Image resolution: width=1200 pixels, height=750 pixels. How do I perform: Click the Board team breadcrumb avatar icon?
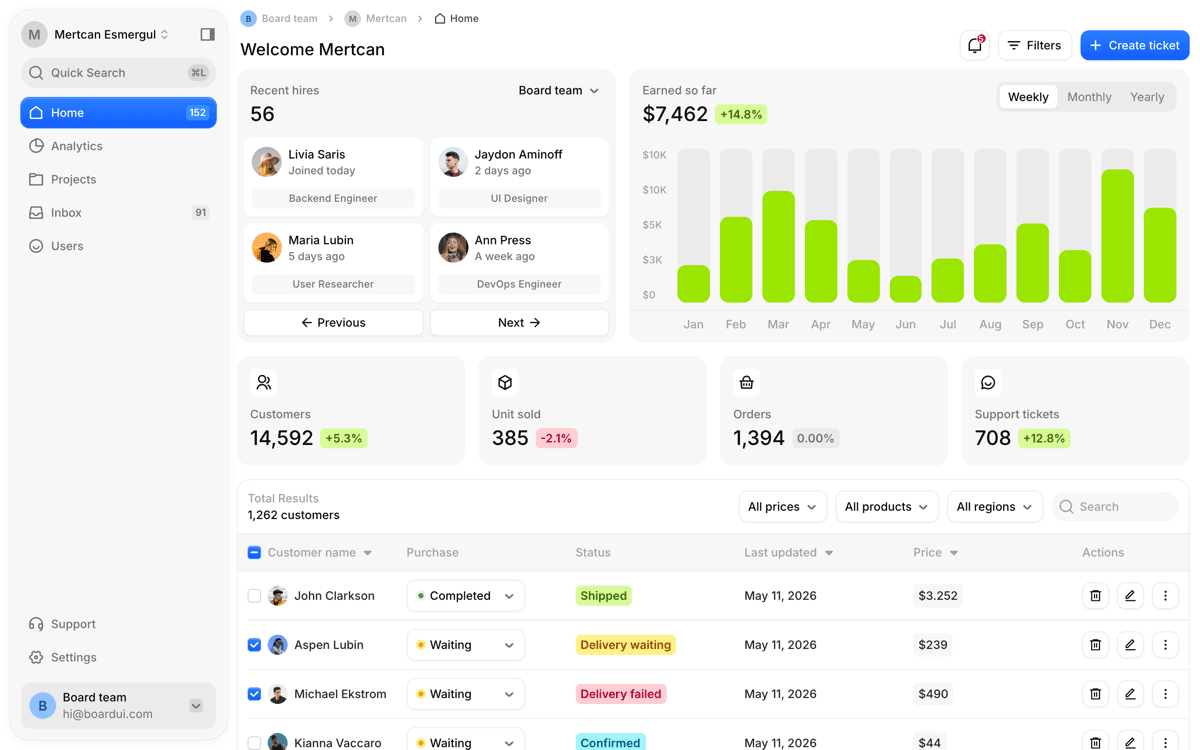pyautogui.click(x=249, y=19)
